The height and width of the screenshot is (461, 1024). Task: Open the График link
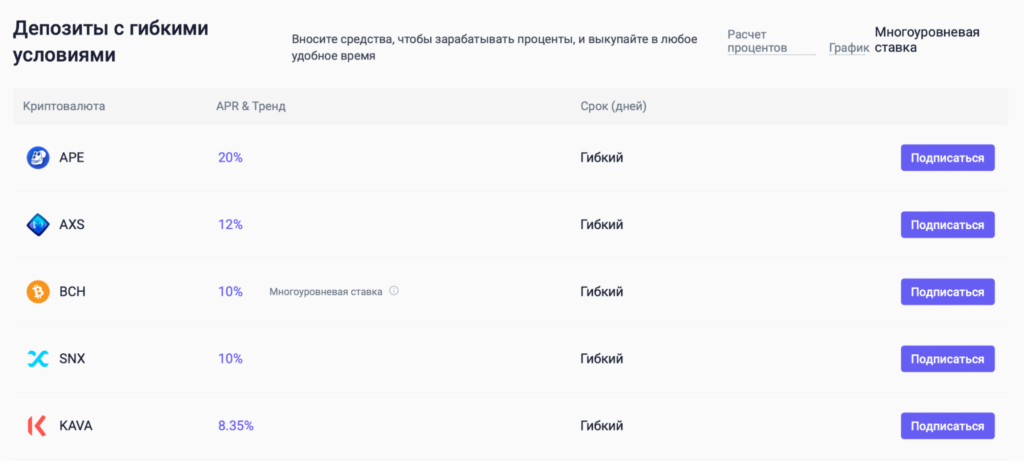pyautogui.click(x=848, y=48)
